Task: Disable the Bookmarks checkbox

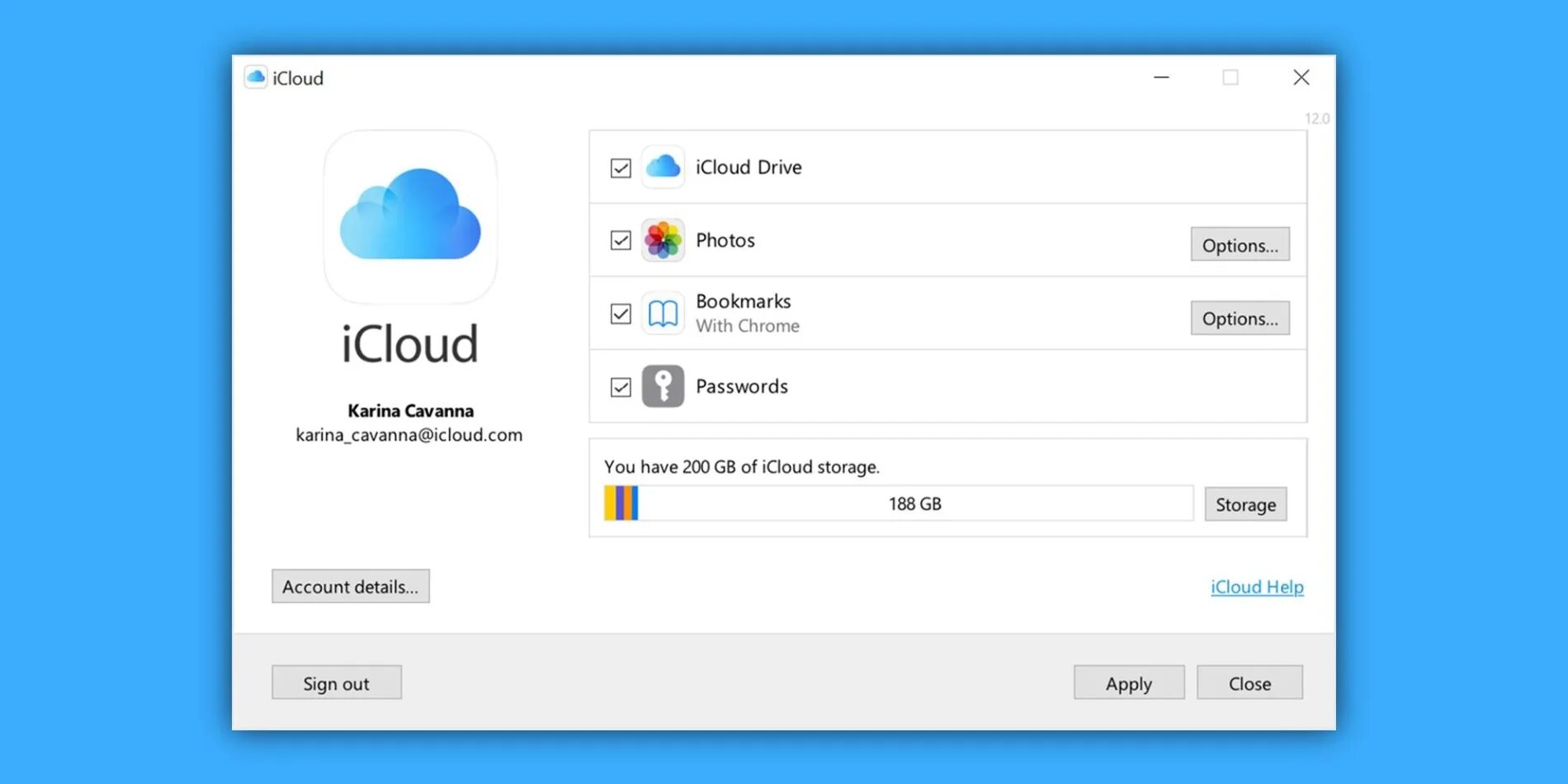Action: click(x=621, y=314)
